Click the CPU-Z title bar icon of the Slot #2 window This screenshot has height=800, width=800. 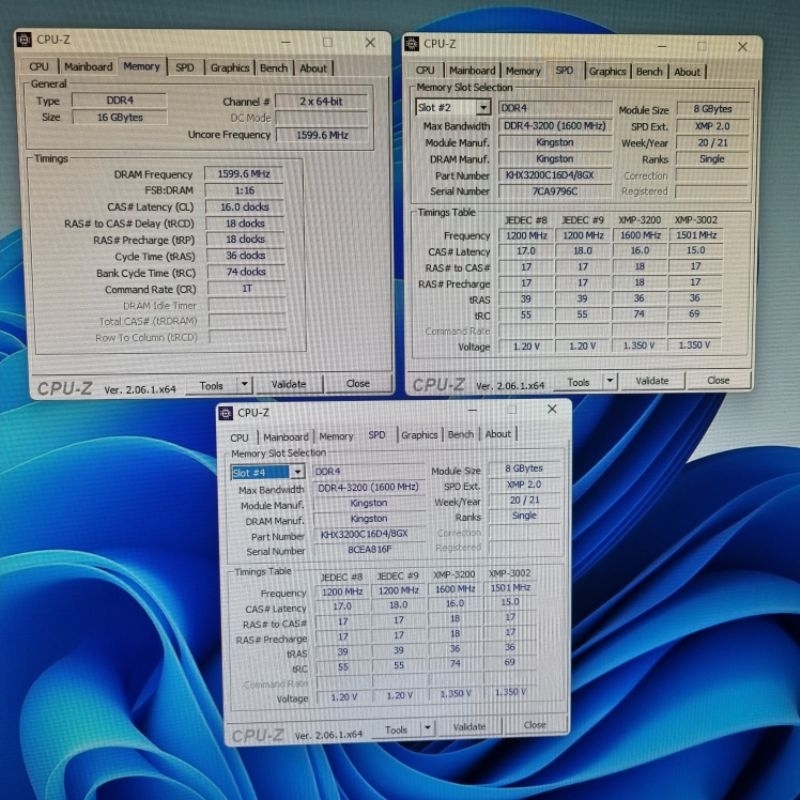coord(412,43)
